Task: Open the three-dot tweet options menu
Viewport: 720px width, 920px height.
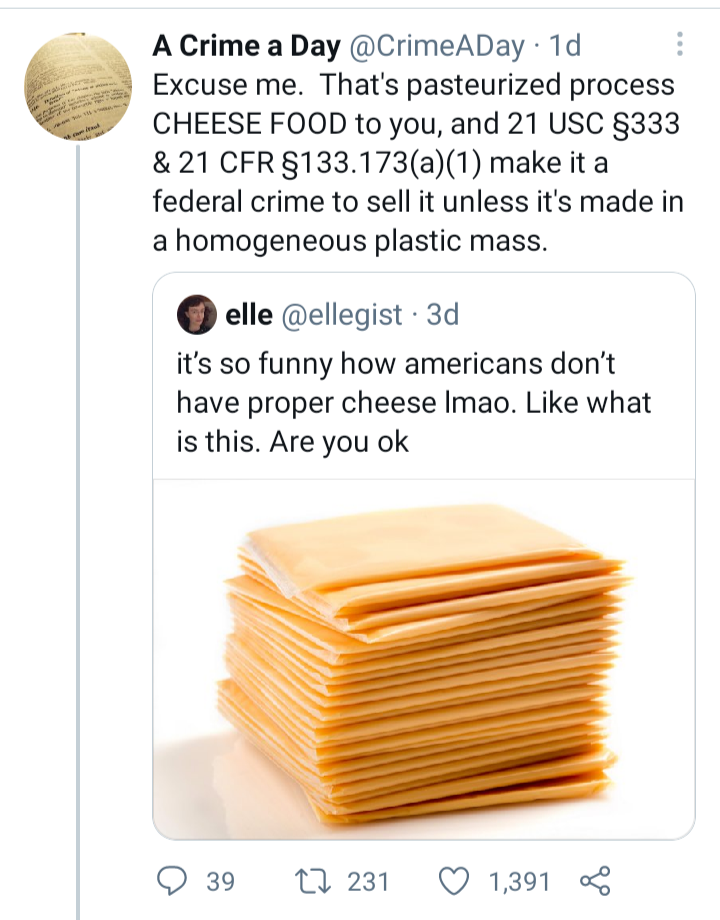Action: (x=680, y=45)
